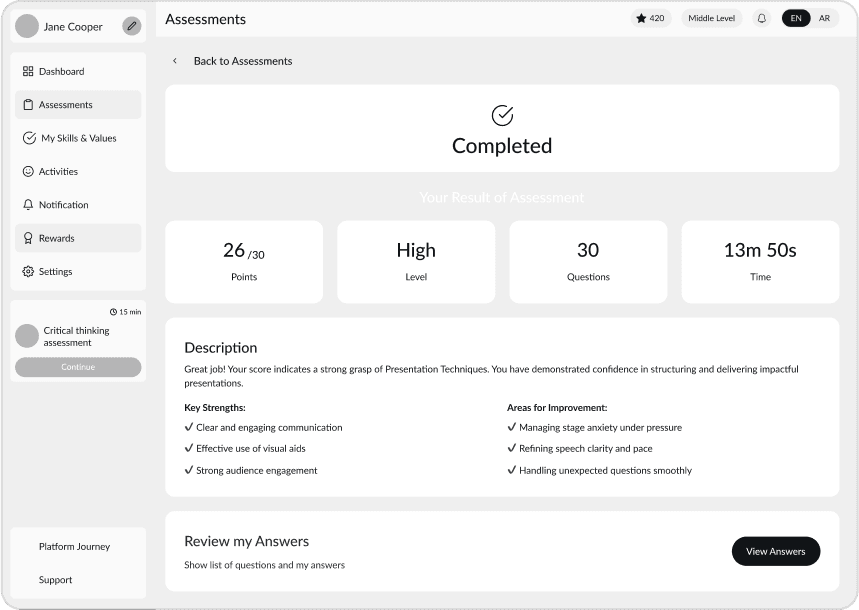859x610 pixels.
Task: Click the Notification bell icon in the sidebar
Action: (x=30, y=204)
